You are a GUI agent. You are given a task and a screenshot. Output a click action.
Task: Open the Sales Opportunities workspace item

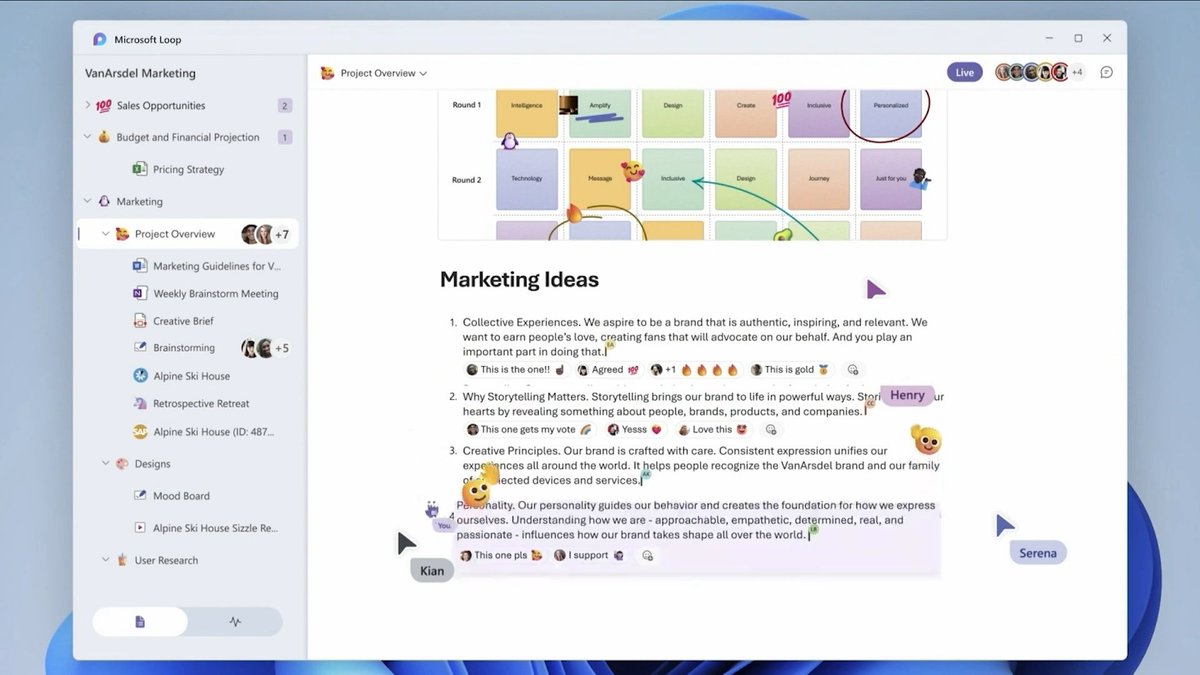[x=161, y=106]
